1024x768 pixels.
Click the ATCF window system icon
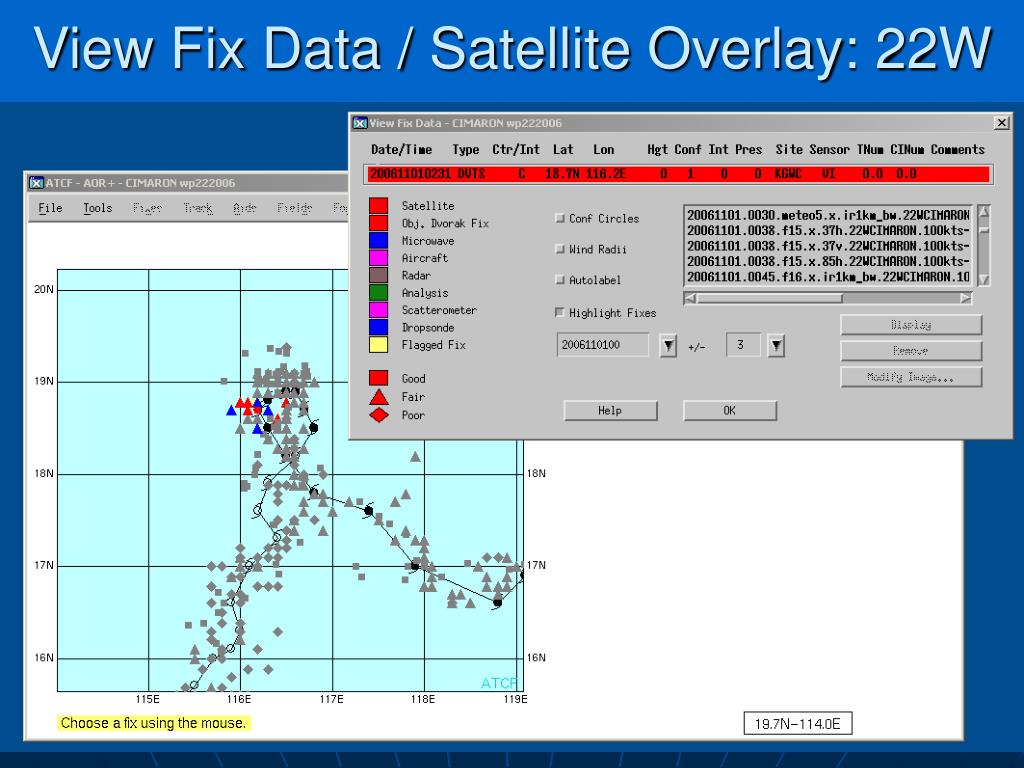click(36, 183)
